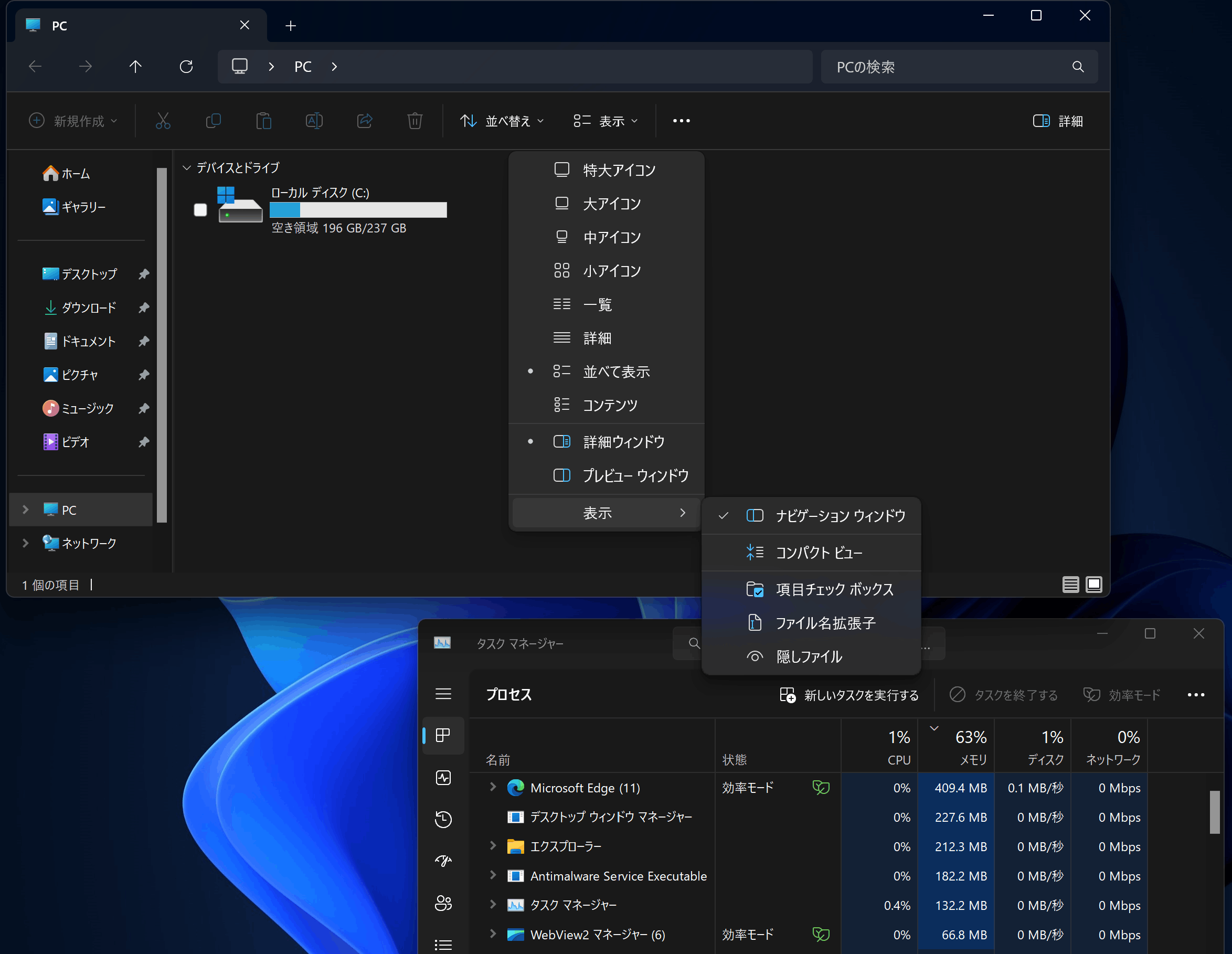Select 特大アイコン view from menu
Viewport: 1232px width, 954px height.
pyautogui.click(x=618, y=170)
